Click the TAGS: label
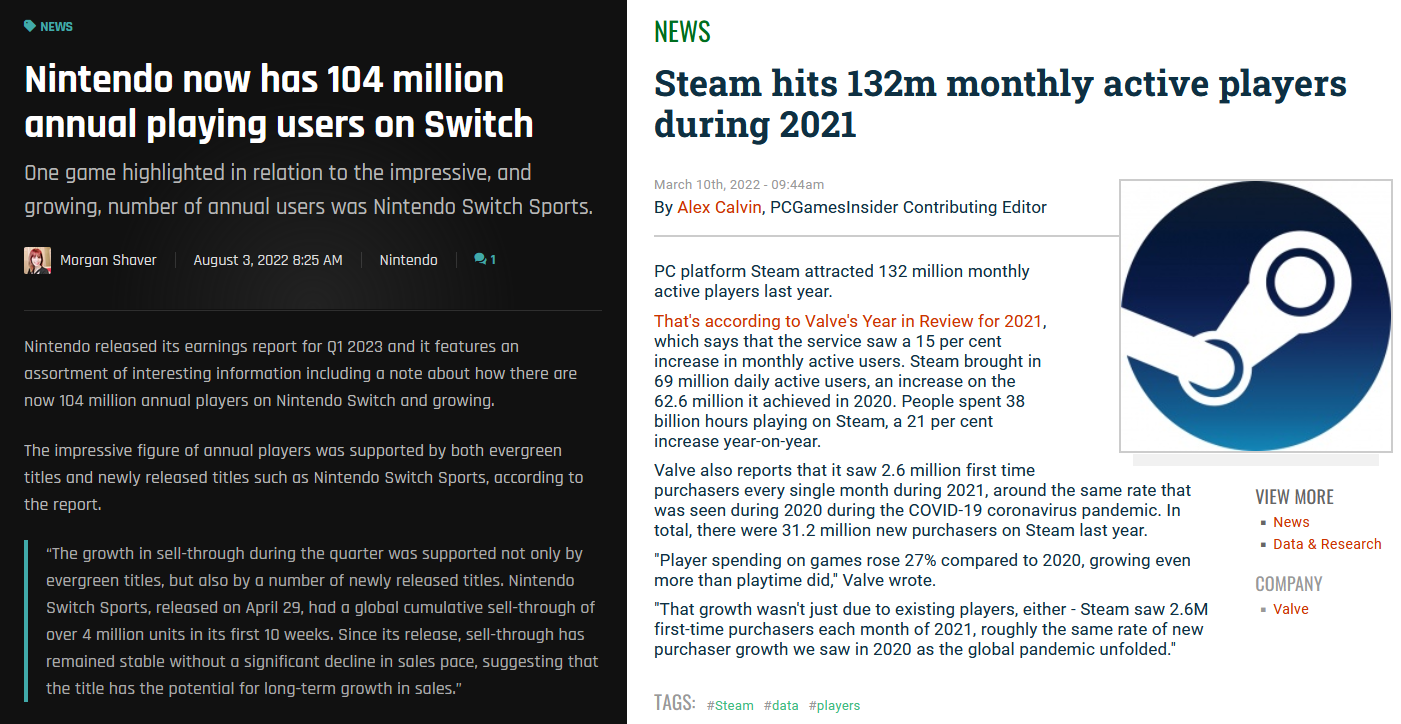Viewport: 1401px width, 724px height. coord(674,703)
